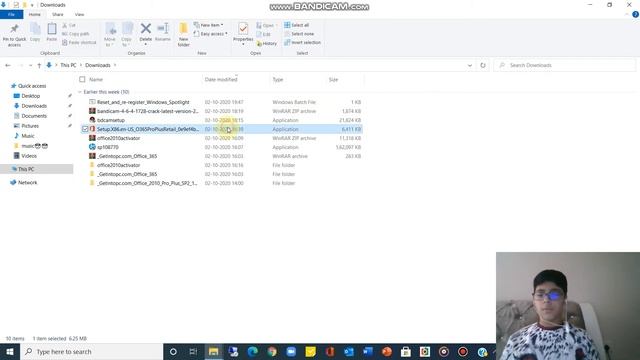
Task: Click This PC in the address breadcrumb
Action: click(68, 65)
